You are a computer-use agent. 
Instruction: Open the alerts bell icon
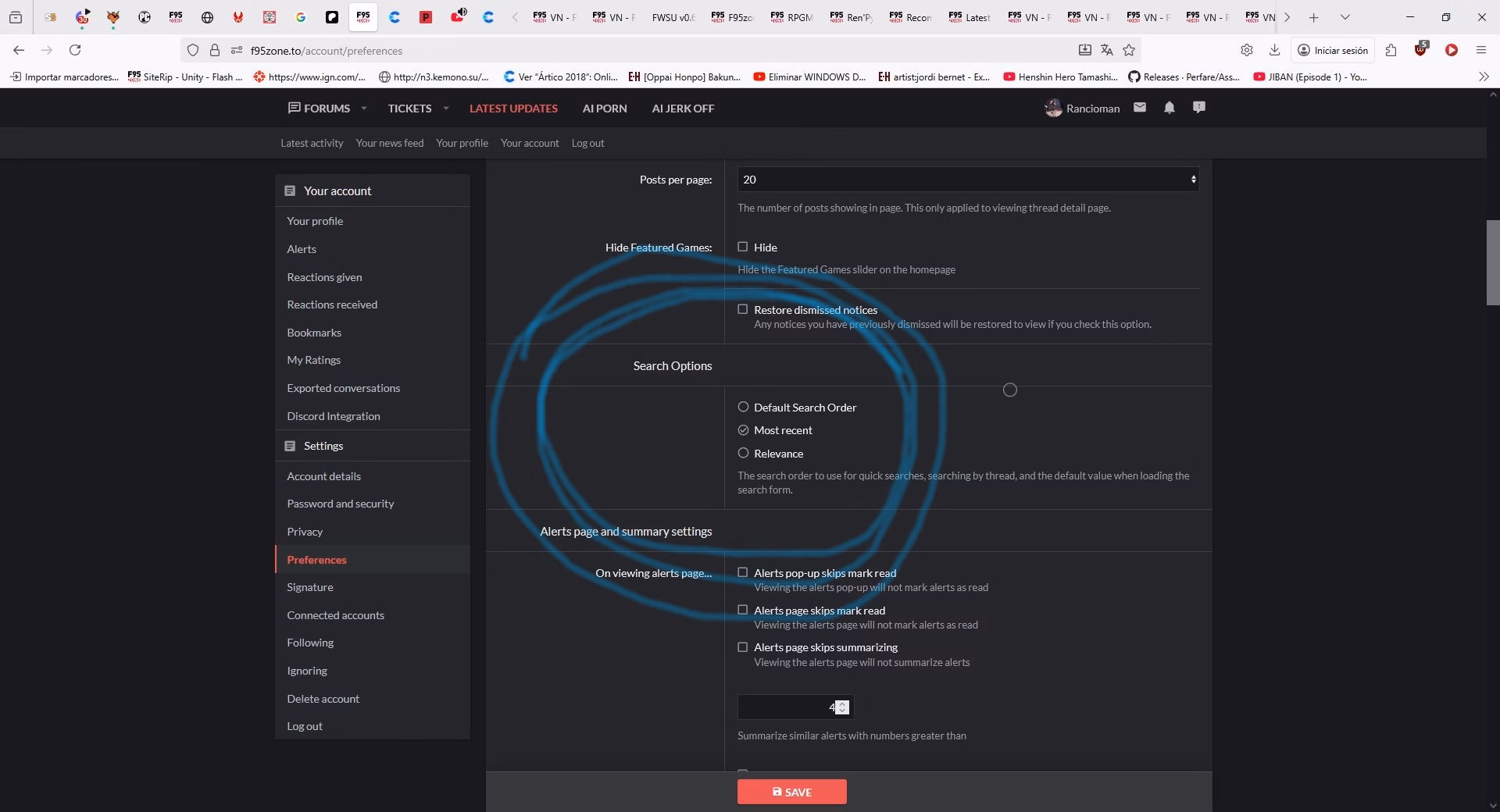click(1169, 108)
